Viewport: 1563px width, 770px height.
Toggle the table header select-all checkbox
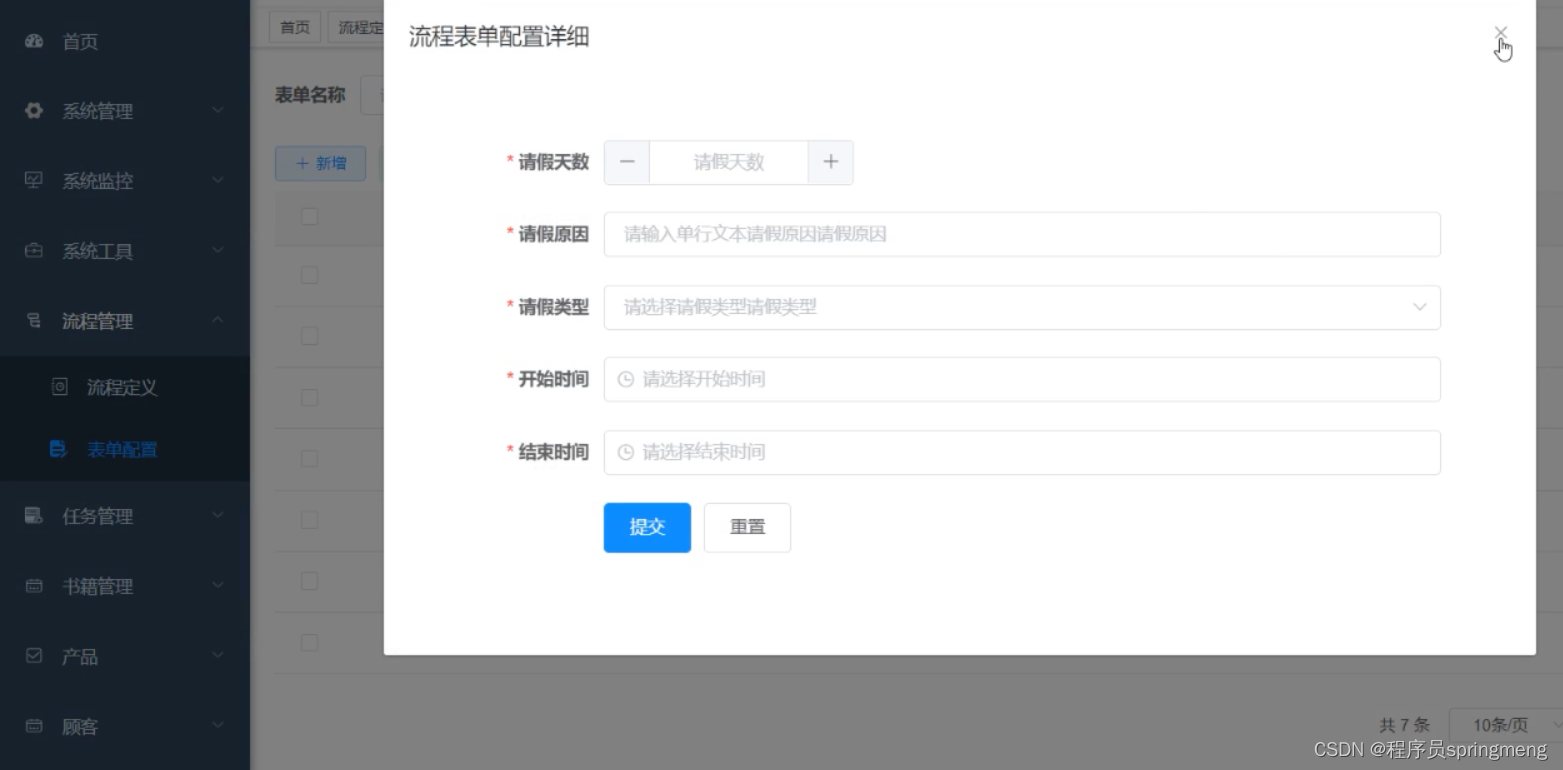tap(309, 216)
